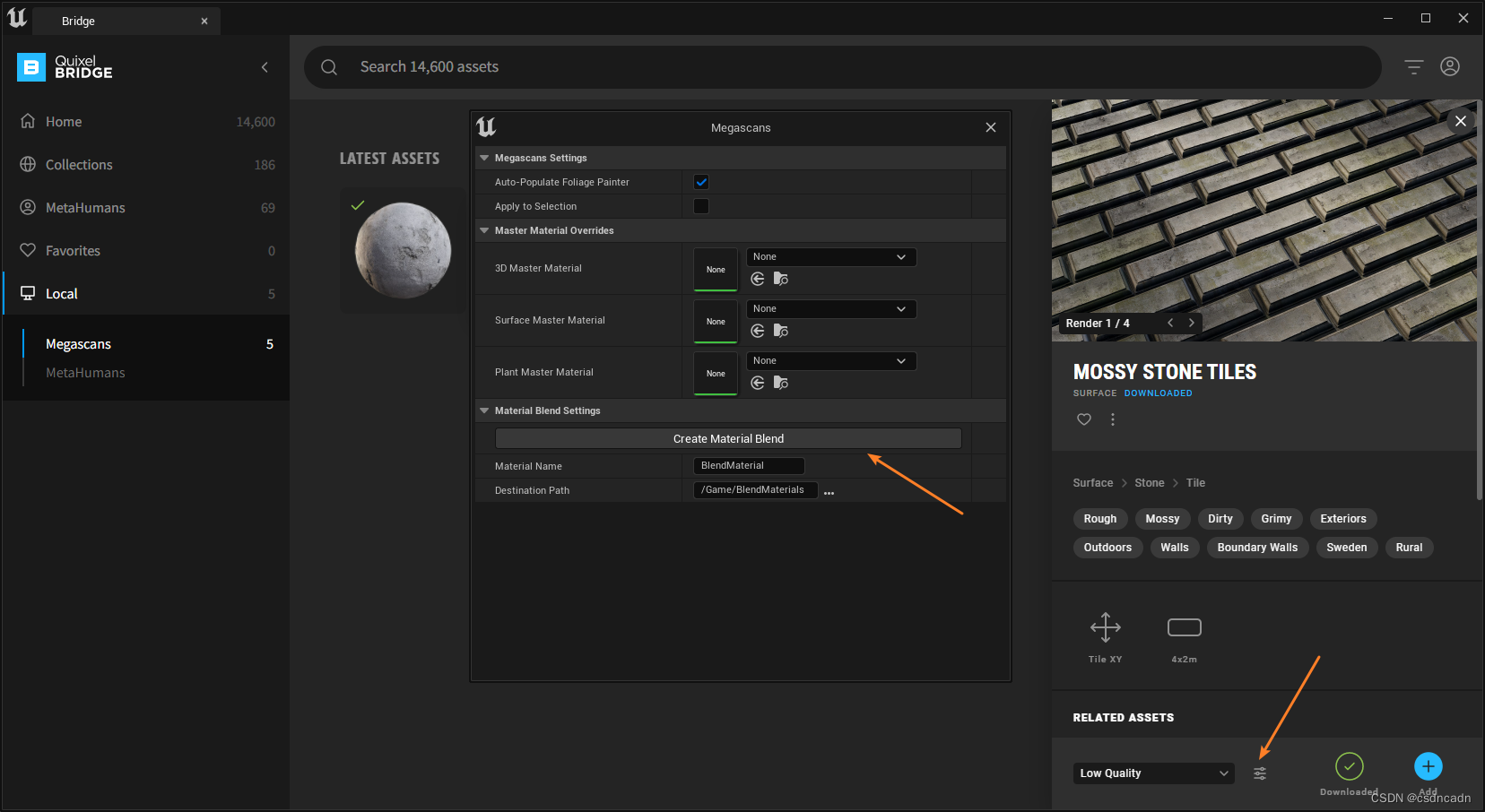Image resolution: width=1485 pixels, height=812 pixels.
Task: Close the Megascans settings dialog
Action: point(991,127)
